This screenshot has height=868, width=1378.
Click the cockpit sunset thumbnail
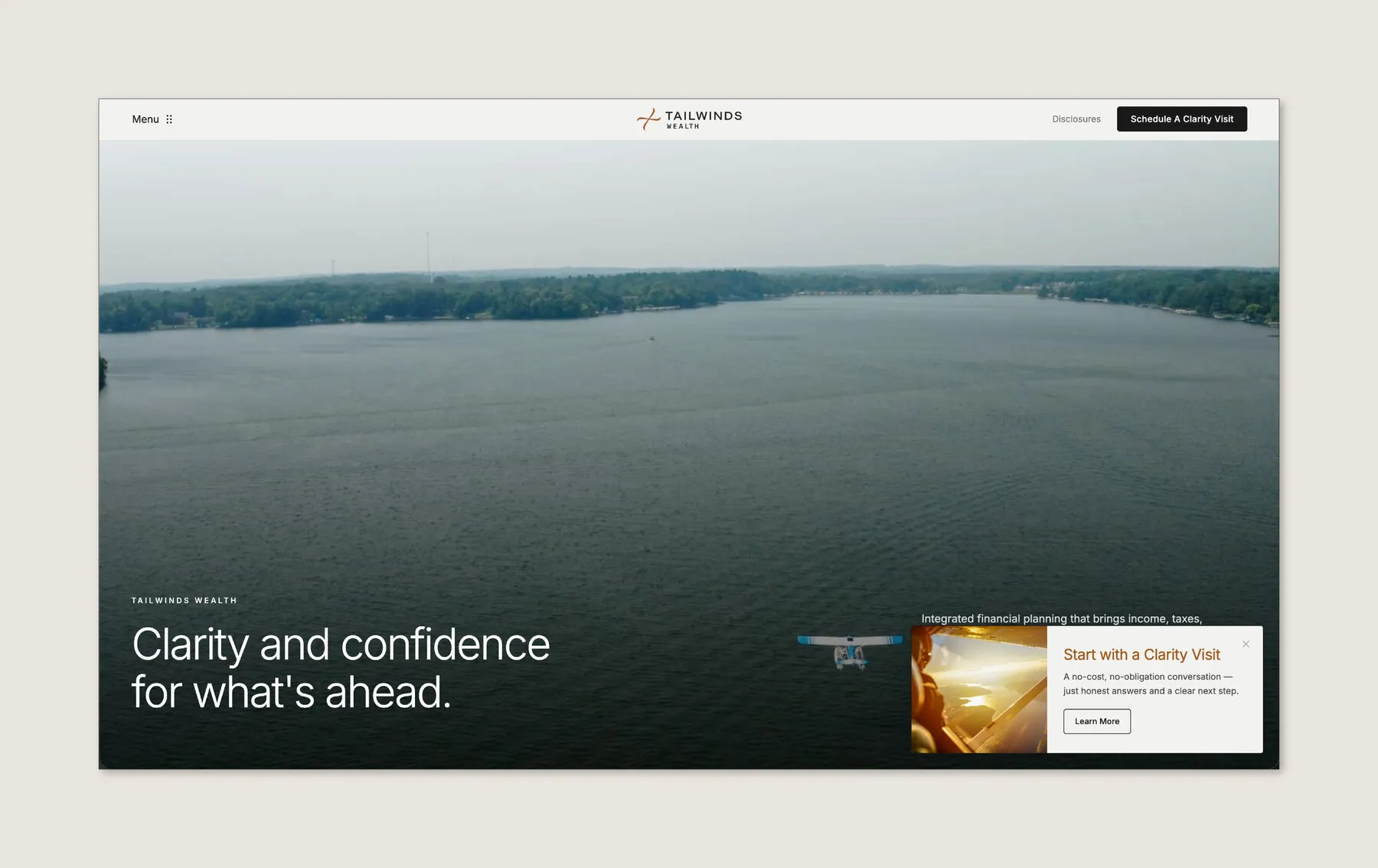979,690
